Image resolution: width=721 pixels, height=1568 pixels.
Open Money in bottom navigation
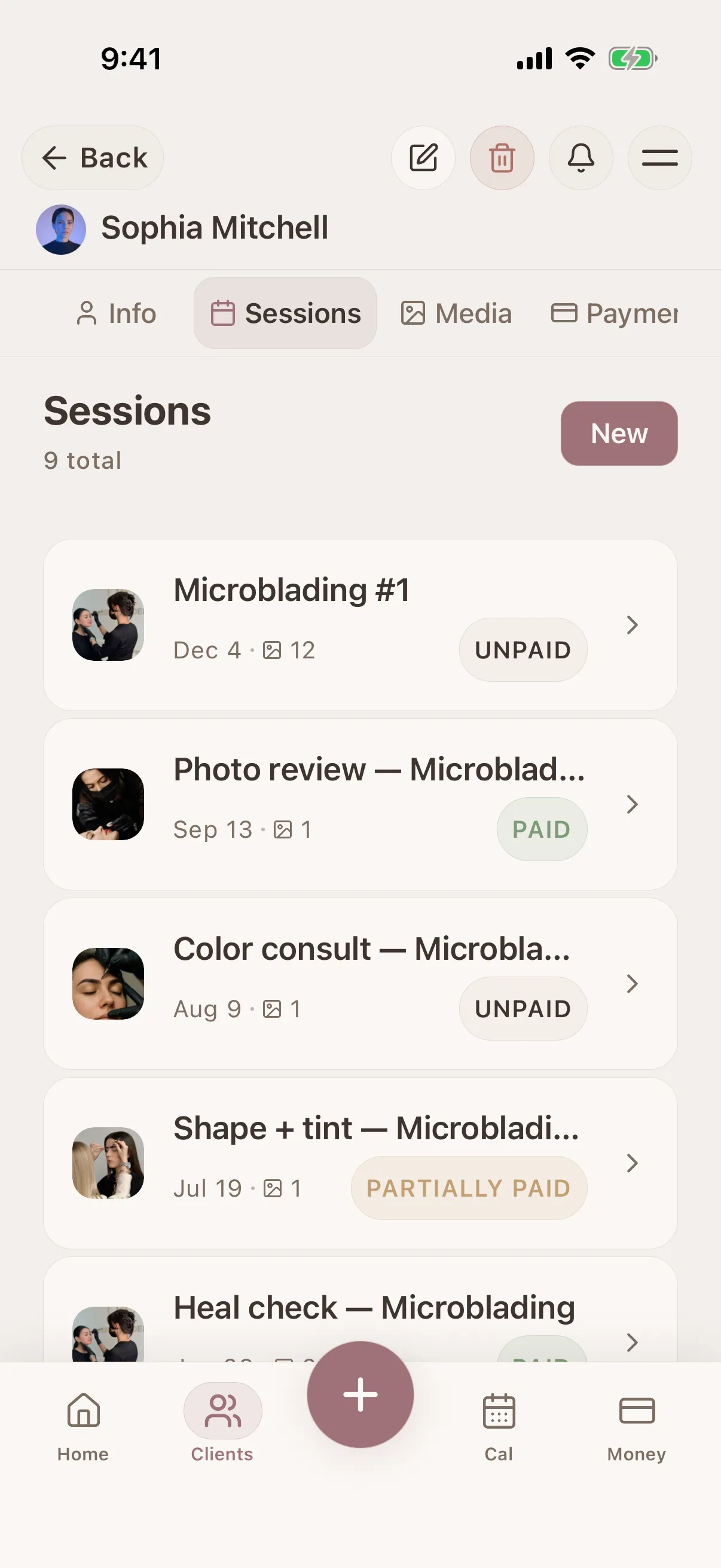tap(637, 1426)
